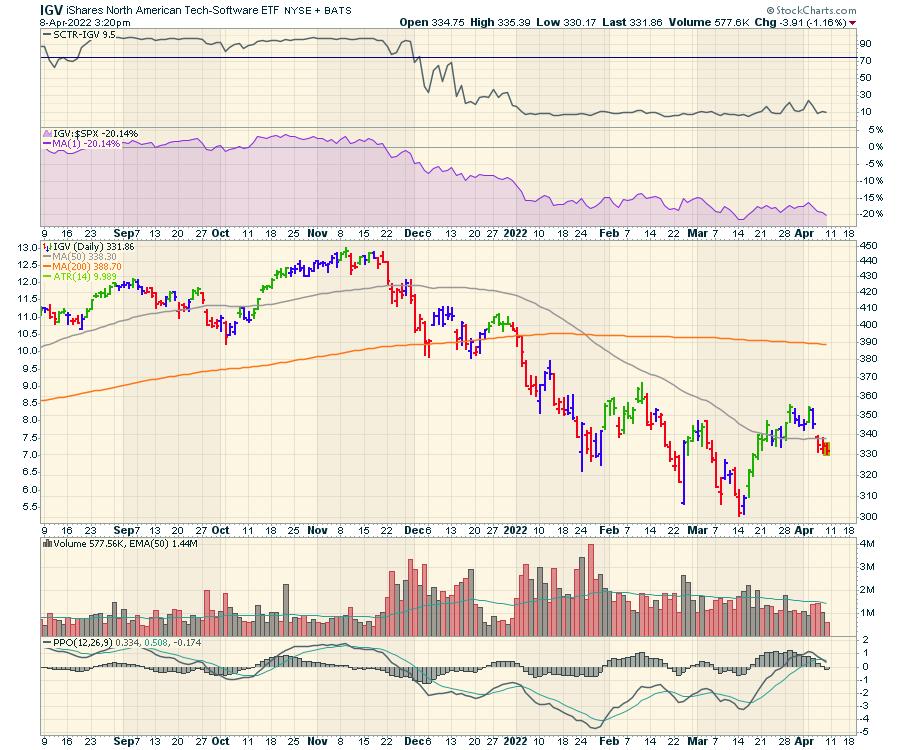Click the High 335.39 value
The image size is (900, 750).
click(500, 22)
